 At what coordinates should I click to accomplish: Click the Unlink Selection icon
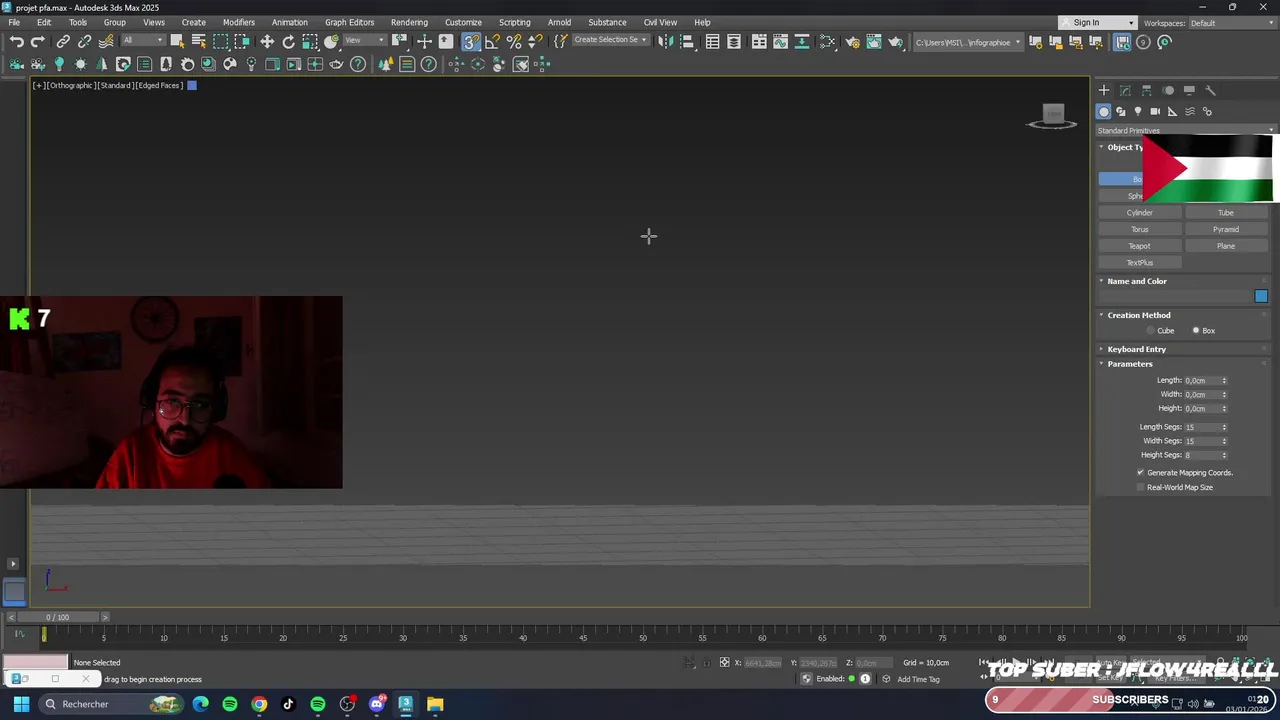[85, 42]
